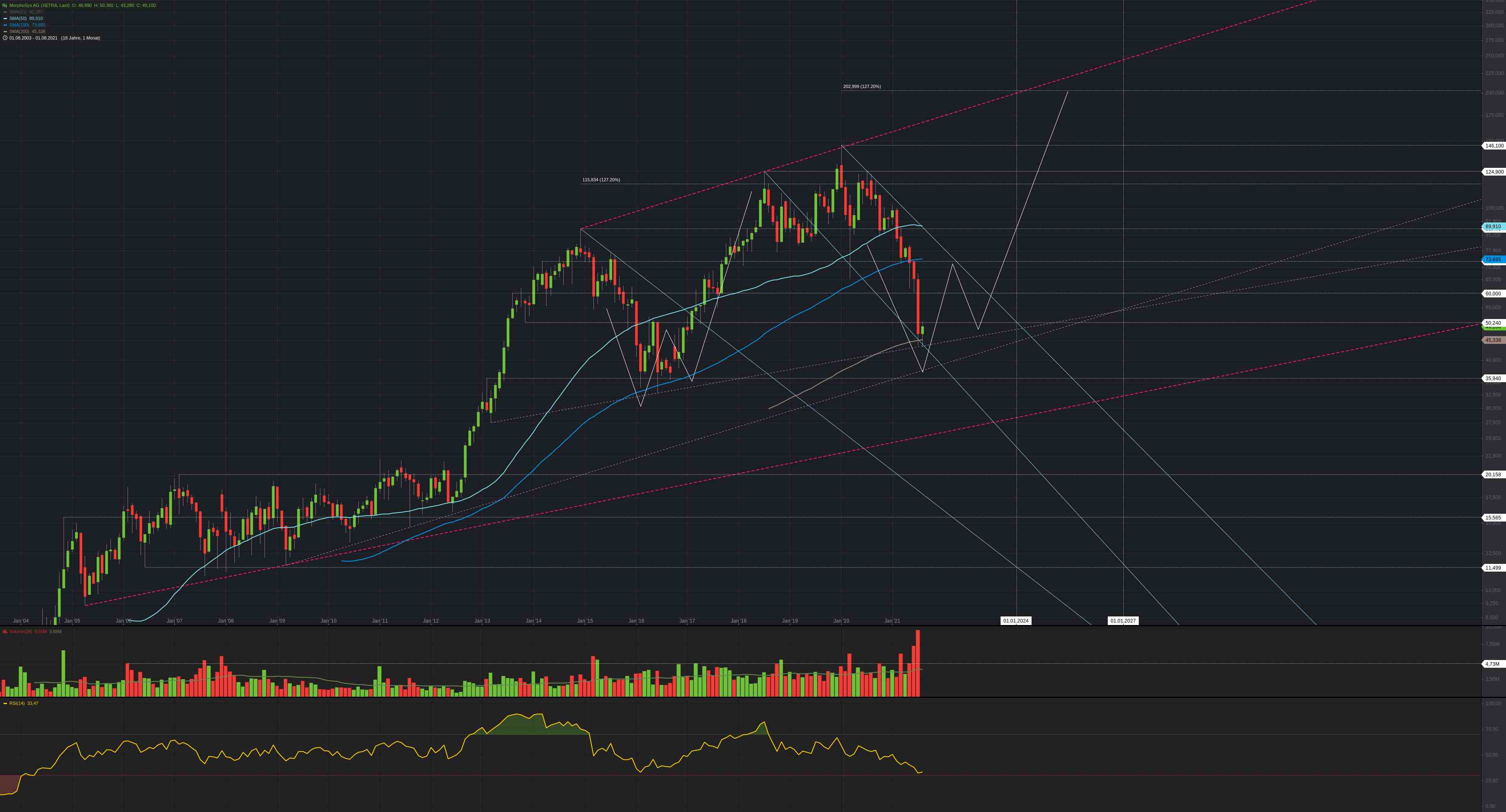
Task: Click the candlestick icon beside MorphoSys AG
Action: coord(4,5)
